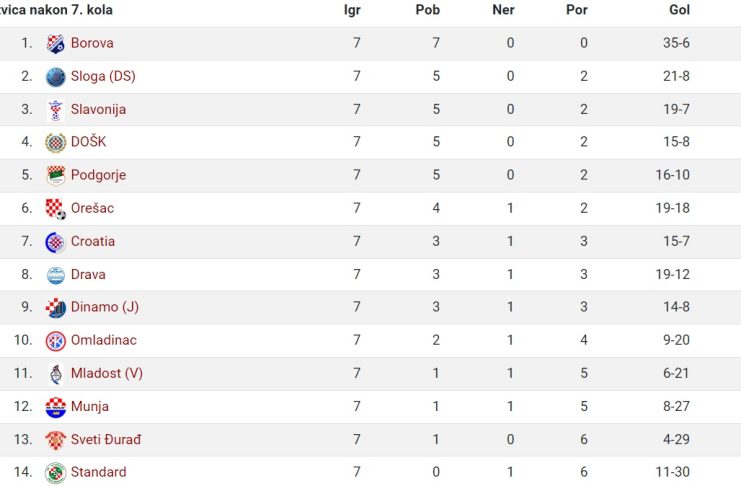Click the DOŠK club crest icon
The image size is (741, 486).
point(55,142)
